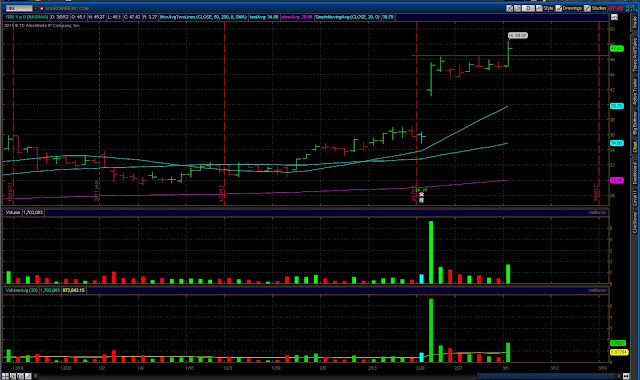Open the Times And Sales side tab
The height and width of the screenshot is (380, 640).
[635, 55]
